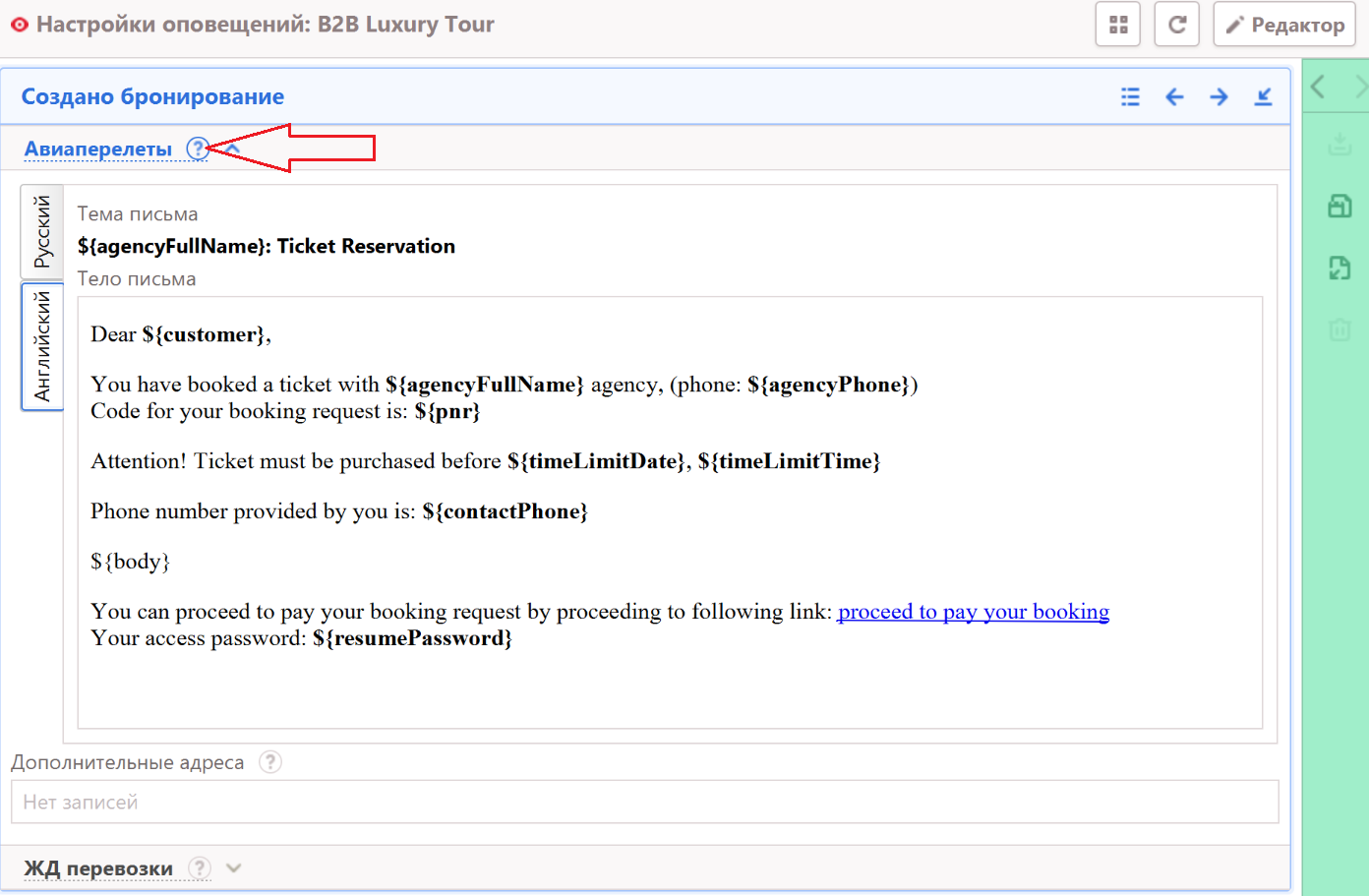This screenshot has height=896, width=1369.
Task: Click the 'proceed to pay your booking' link
Action: [973, 612]
